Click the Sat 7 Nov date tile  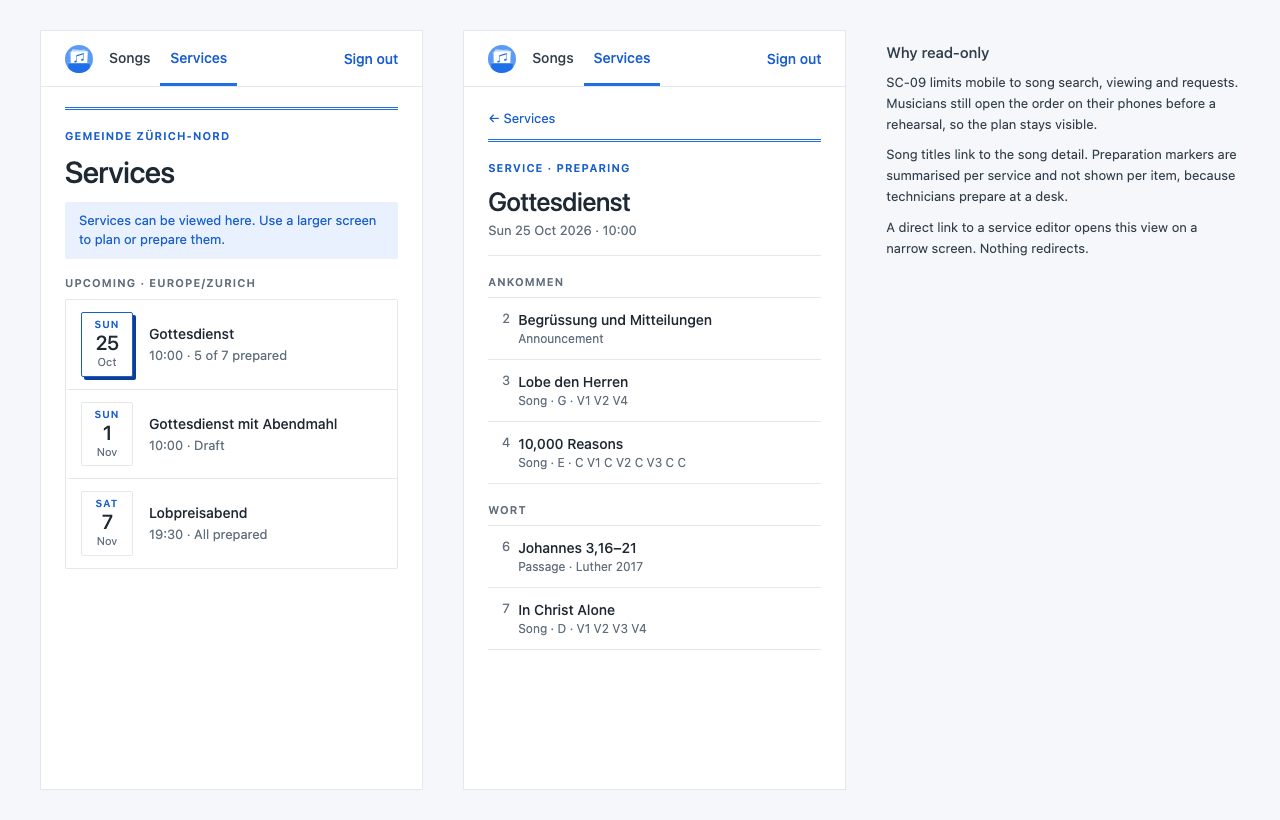pos(107,523)
